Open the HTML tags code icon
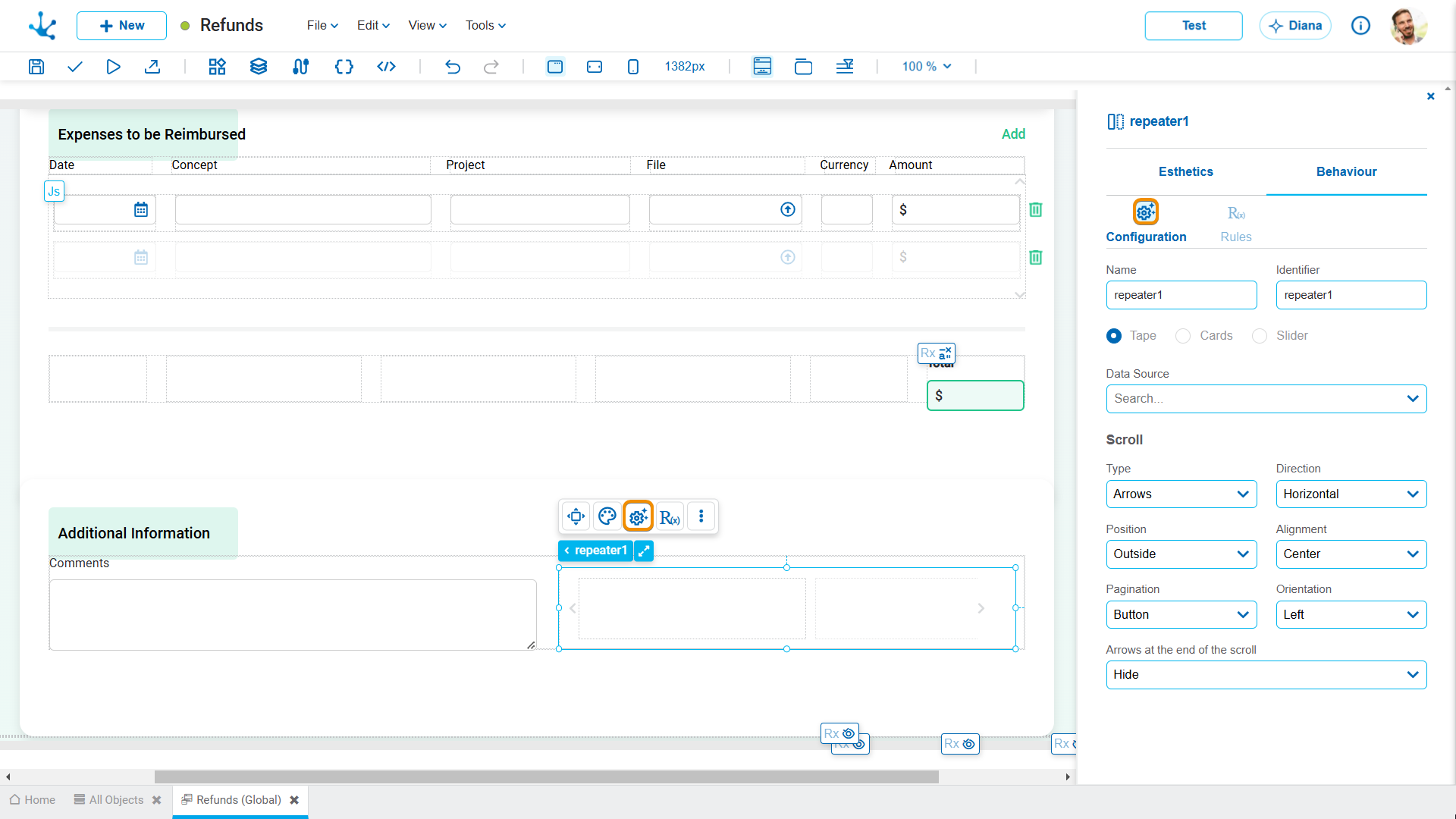 [387, 67]
